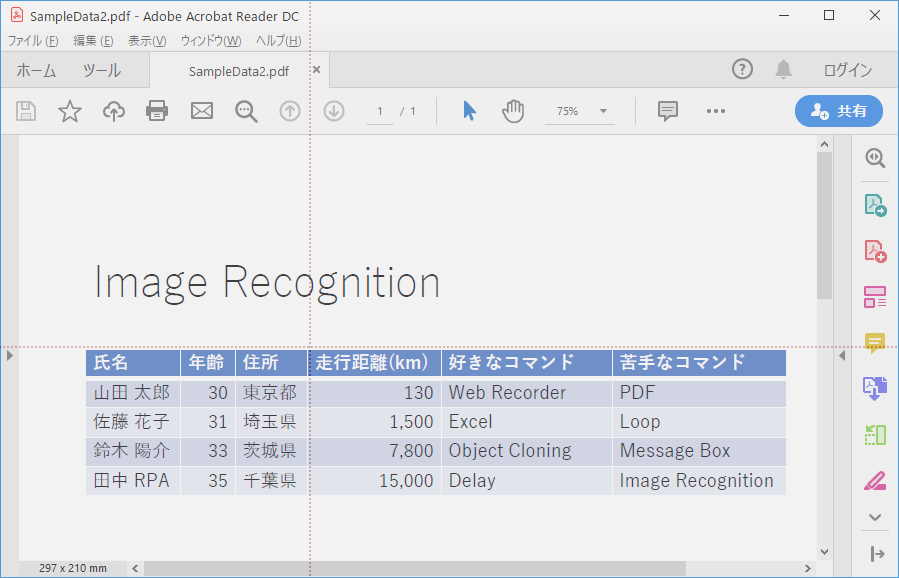This screenshot has width=899, height=578.
Task: Open the Find text magnifier
Action: 246,111
